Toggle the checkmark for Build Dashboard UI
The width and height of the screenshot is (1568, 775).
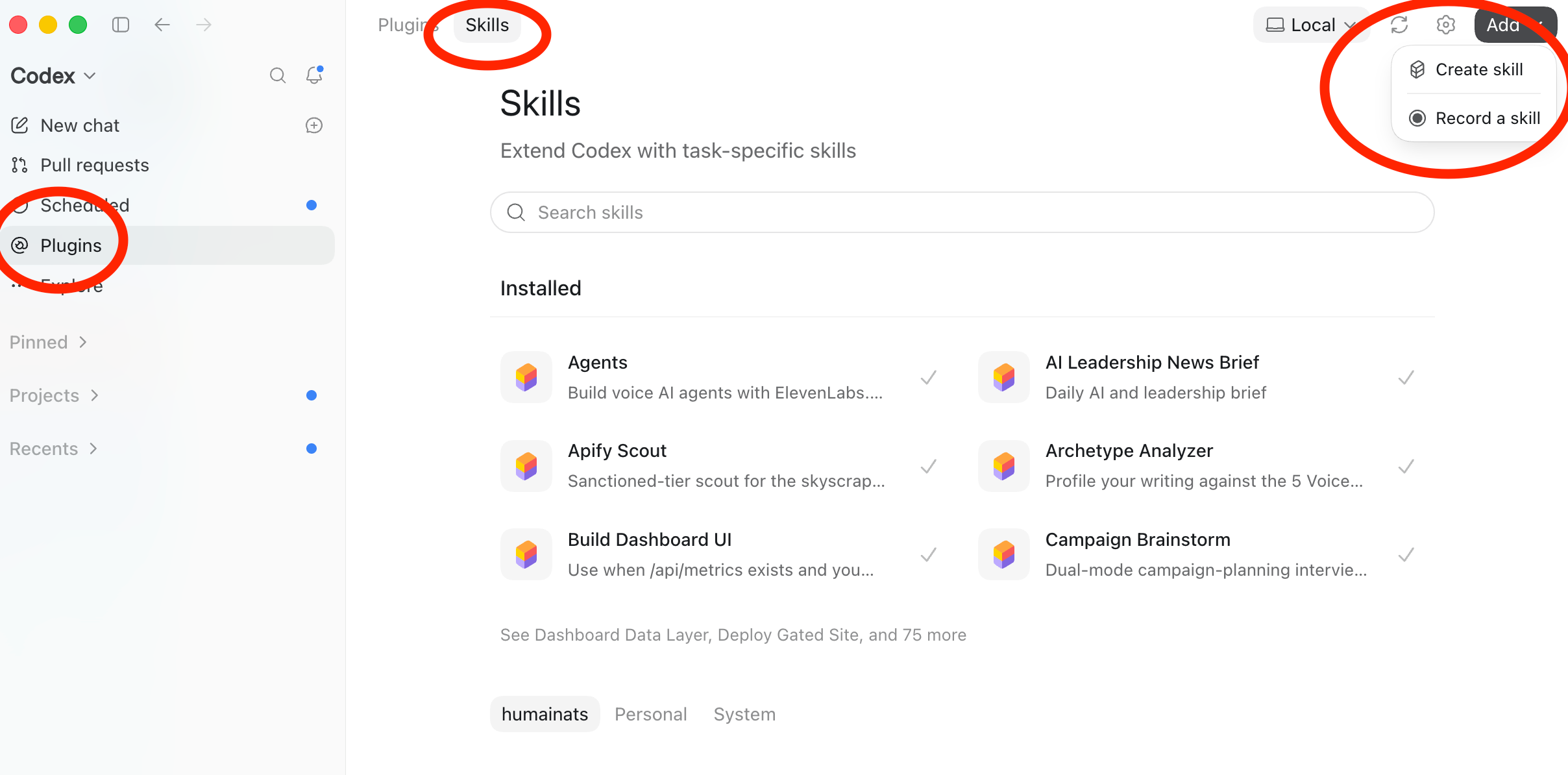(929, 554)
